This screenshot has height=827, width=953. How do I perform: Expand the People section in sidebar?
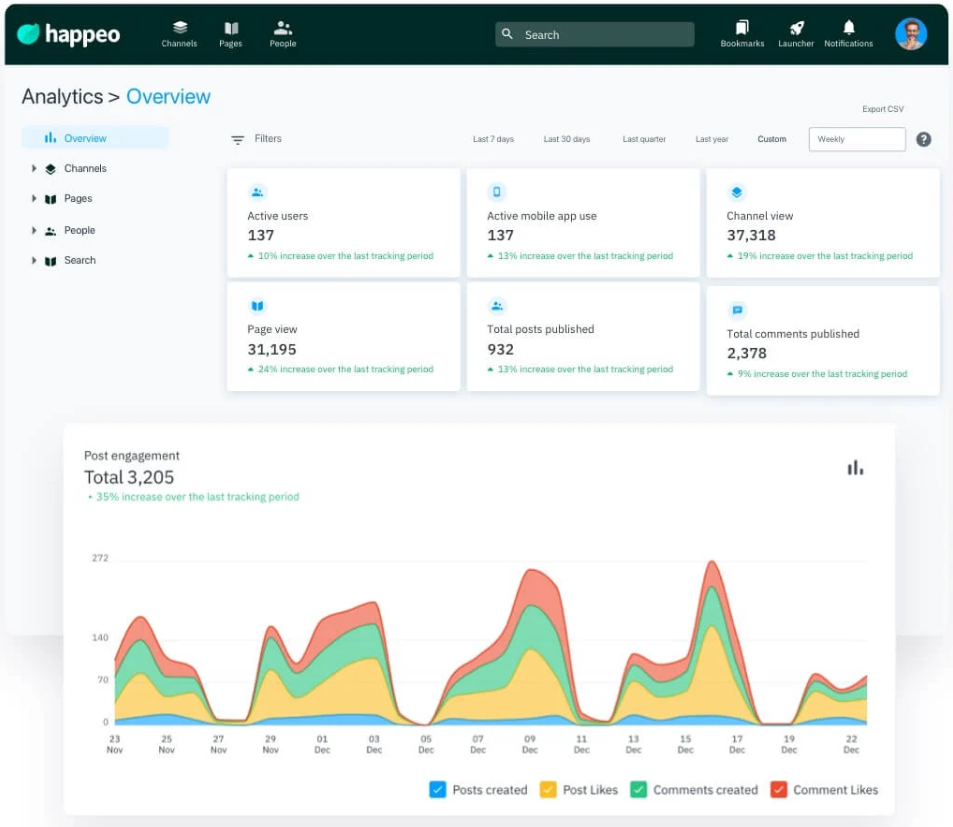click(34, 230)
